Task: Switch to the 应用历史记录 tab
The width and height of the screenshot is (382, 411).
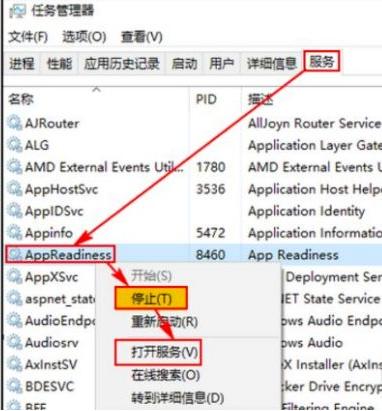Action: (x=122, y=63)
